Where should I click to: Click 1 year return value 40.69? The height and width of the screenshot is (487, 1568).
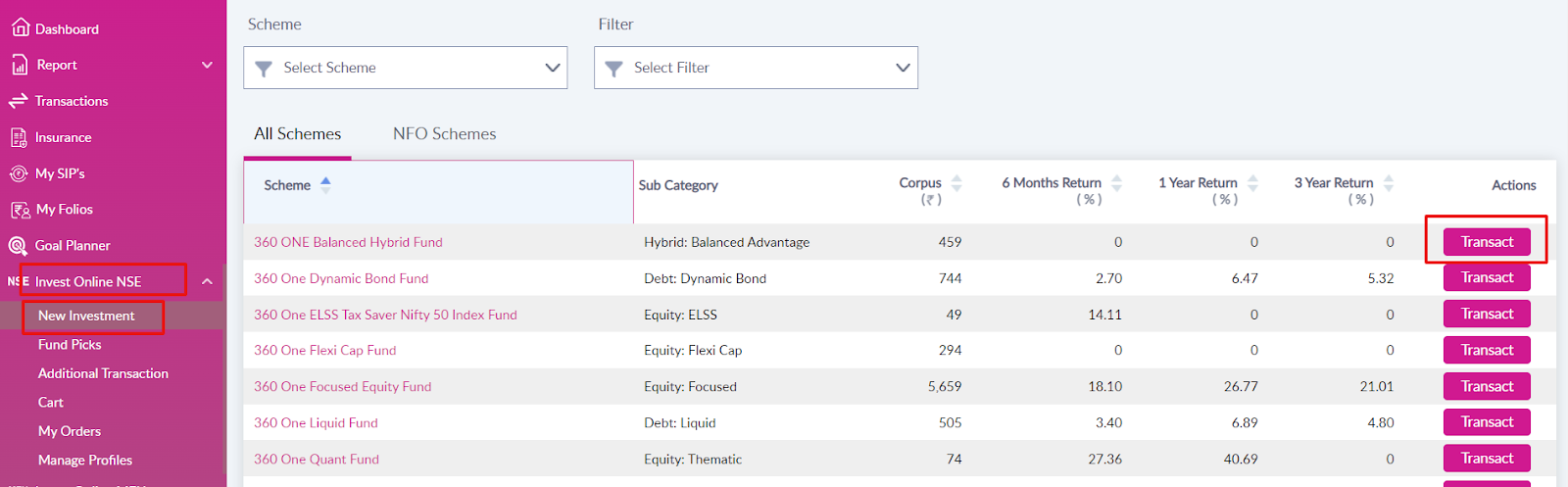[1241, 460]
